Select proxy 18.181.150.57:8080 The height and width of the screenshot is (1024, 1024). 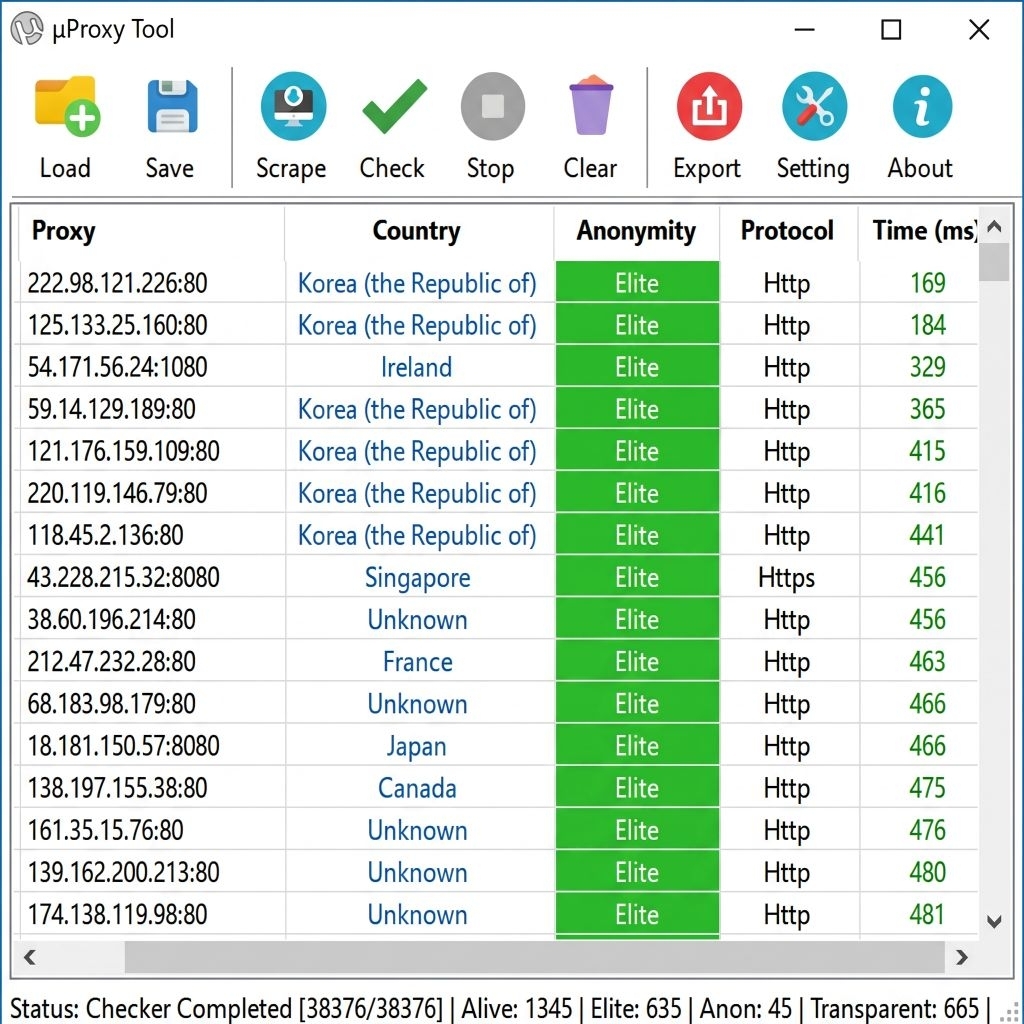point(123,746)
